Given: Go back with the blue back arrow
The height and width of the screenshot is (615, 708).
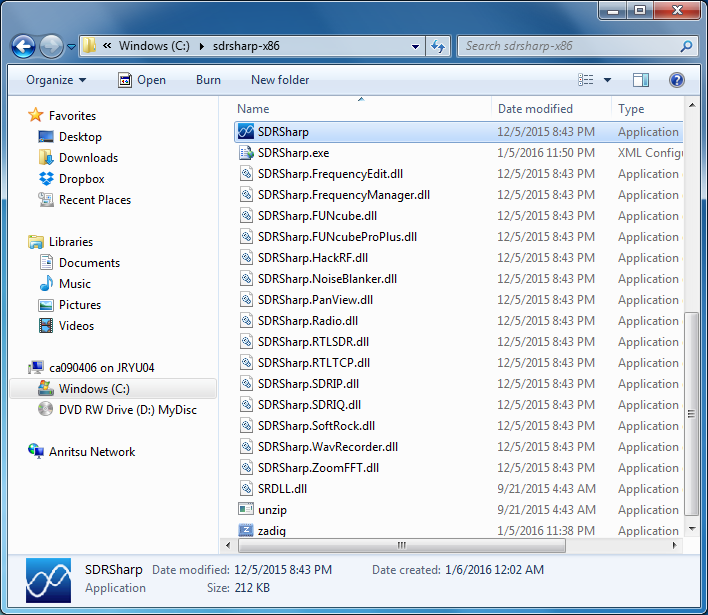Looking at the screenshot, I should [x=23, y=46].
